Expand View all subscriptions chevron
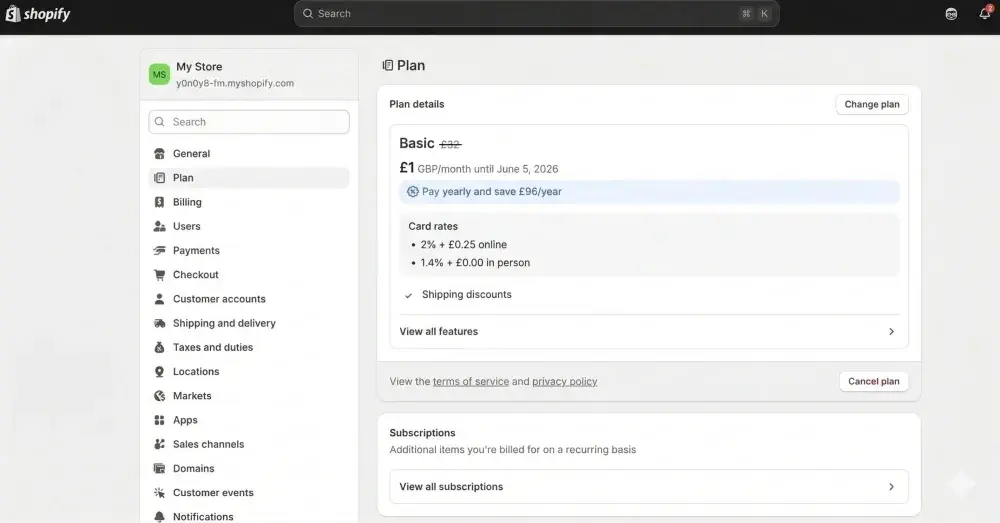Image resolution: width=1000 pixels, height=523 pixels. [x=891, y=487]
